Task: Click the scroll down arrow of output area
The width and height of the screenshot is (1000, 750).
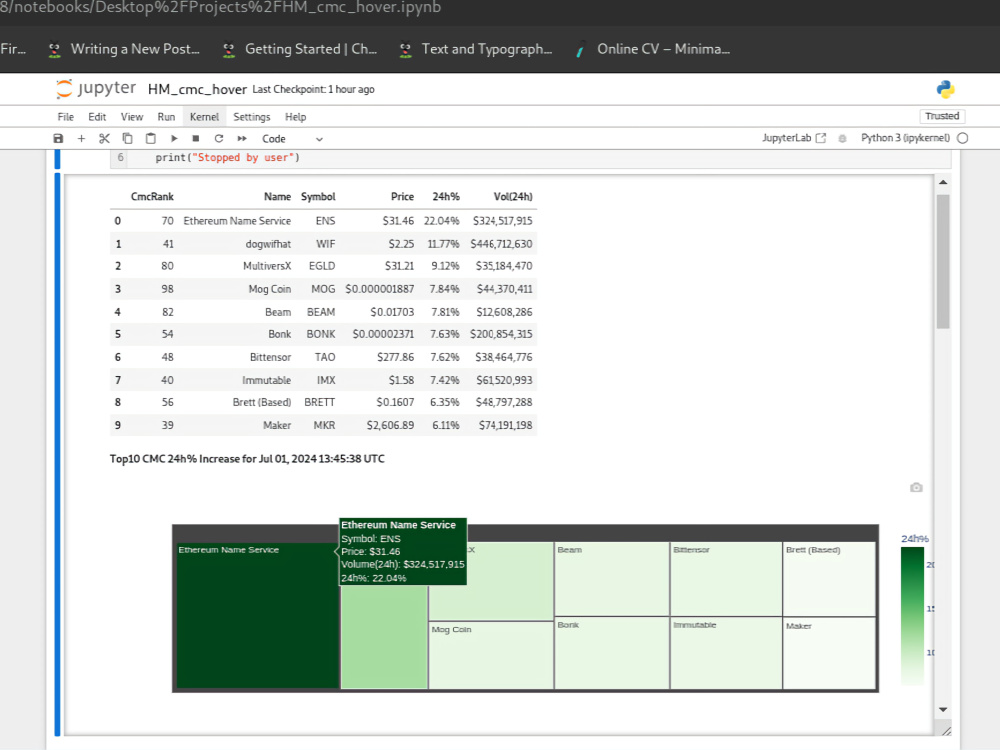Action: click(943, 709)
